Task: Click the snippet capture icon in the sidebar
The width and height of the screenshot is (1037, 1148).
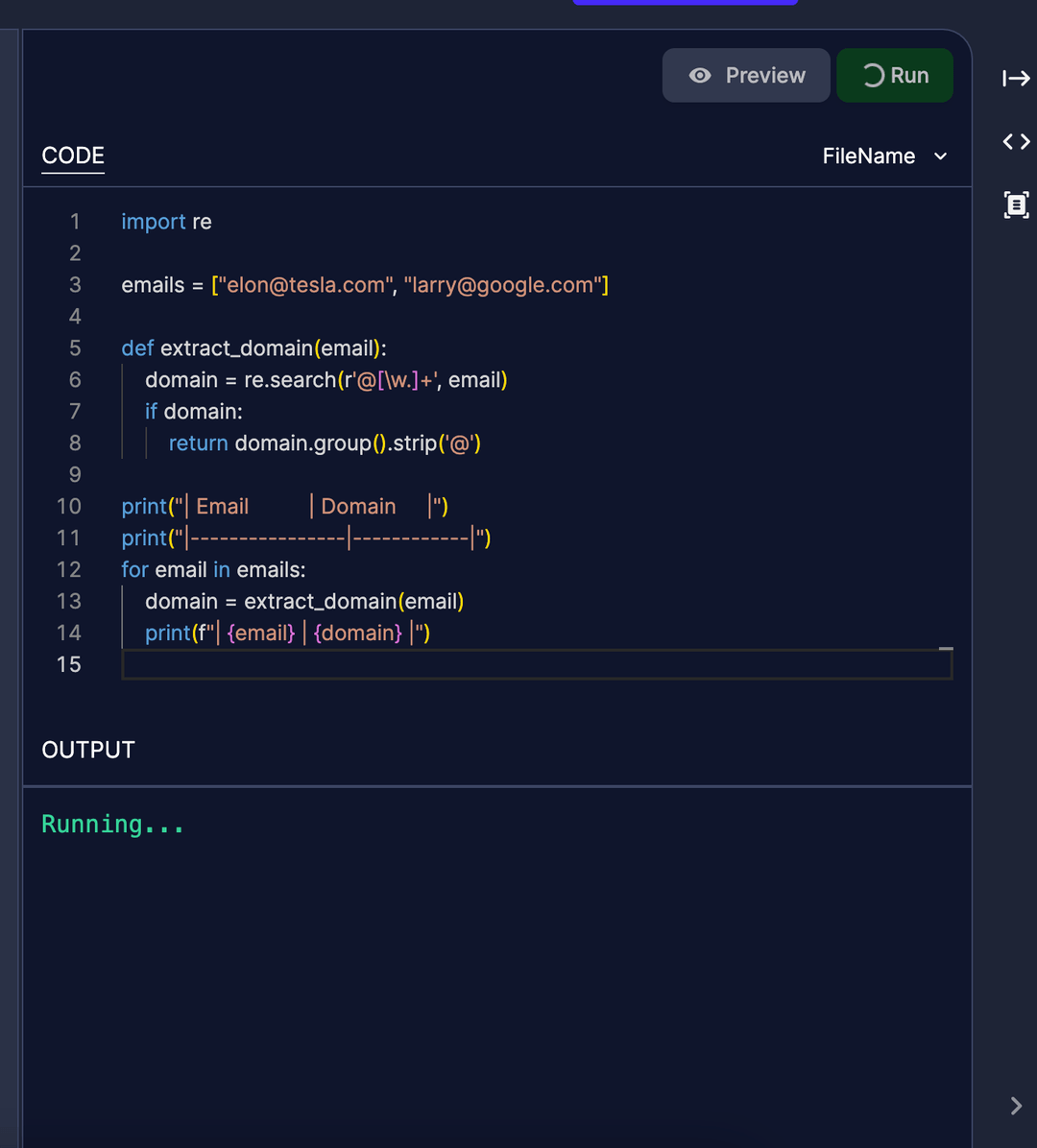Action: [1015, 204]
